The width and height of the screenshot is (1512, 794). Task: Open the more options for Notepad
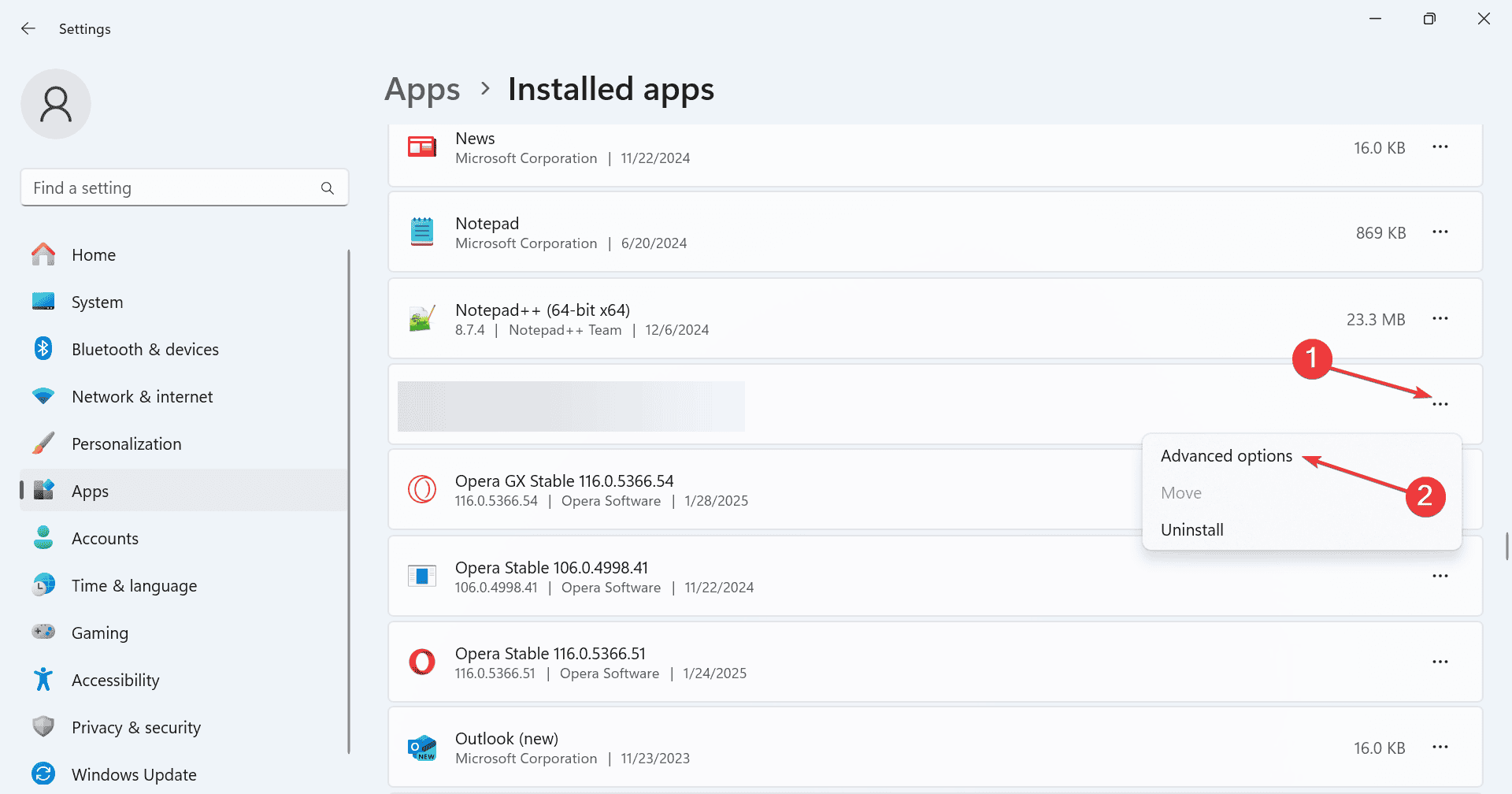(x=1440, y=232)
